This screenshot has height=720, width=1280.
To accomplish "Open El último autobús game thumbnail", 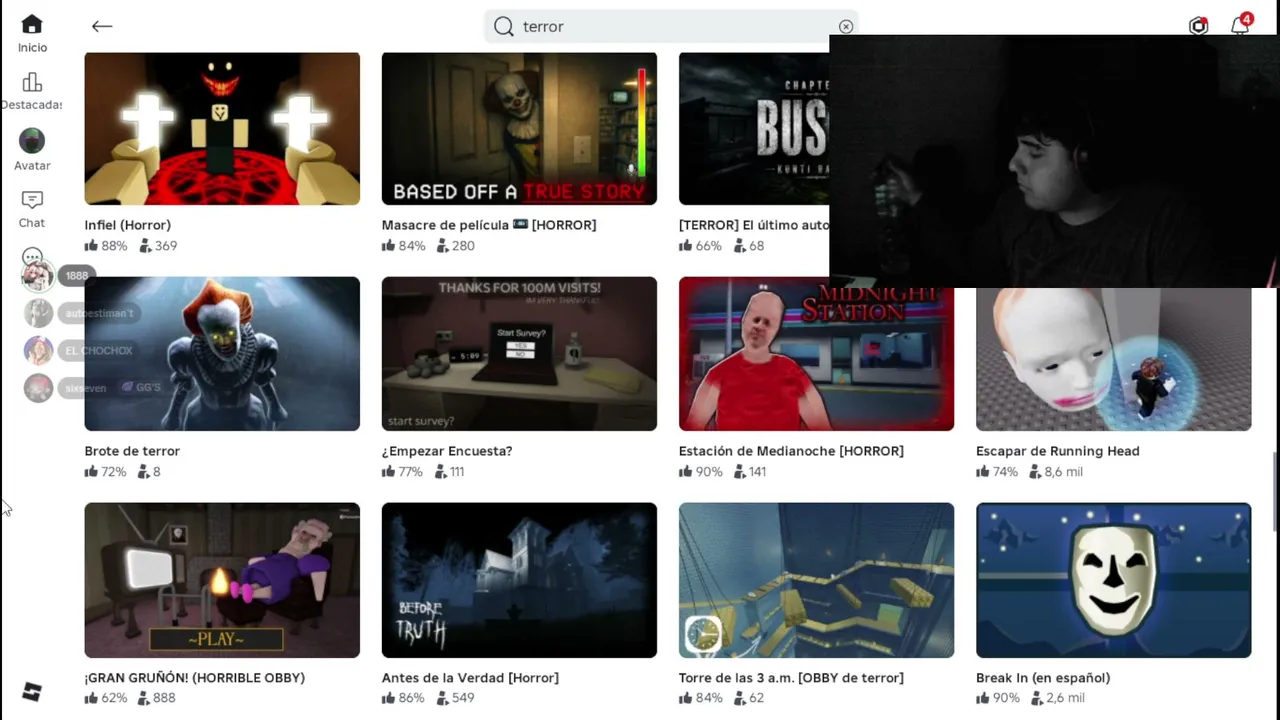I will tap(754, 129).
